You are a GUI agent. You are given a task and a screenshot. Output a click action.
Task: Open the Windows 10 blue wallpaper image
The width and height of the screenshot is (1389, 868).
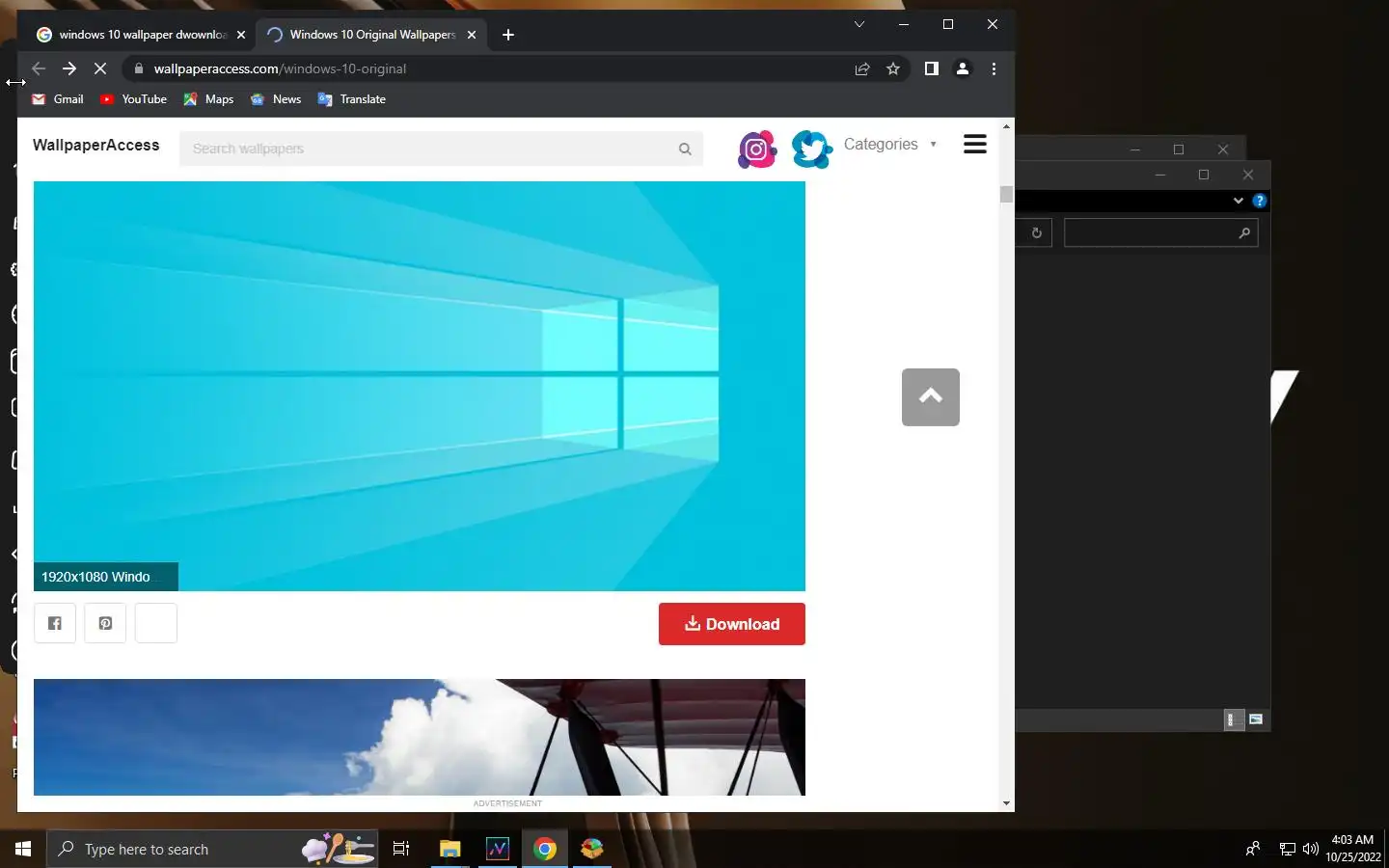(420, 386)
